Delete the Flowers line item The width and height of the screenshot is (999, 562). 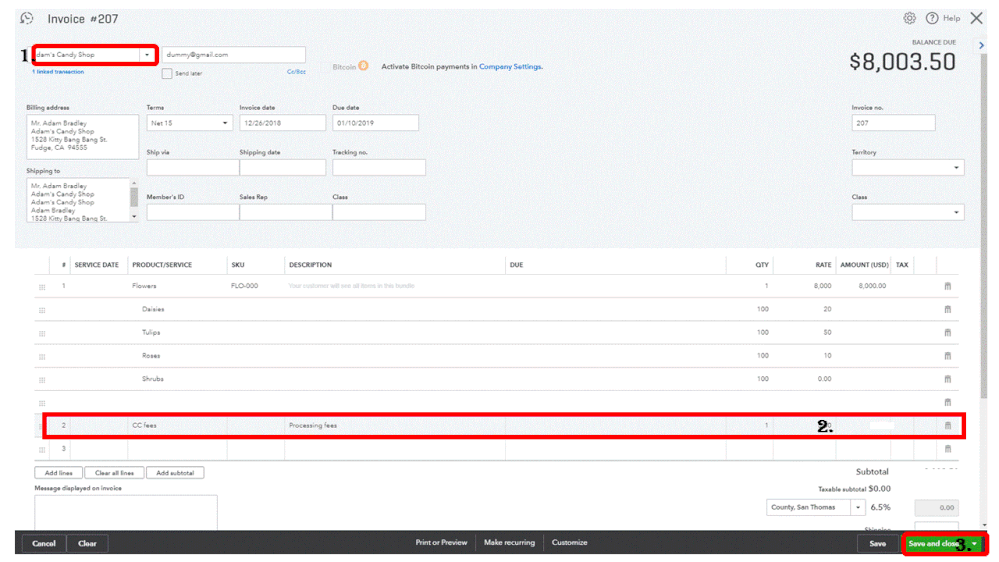(947, 286)
